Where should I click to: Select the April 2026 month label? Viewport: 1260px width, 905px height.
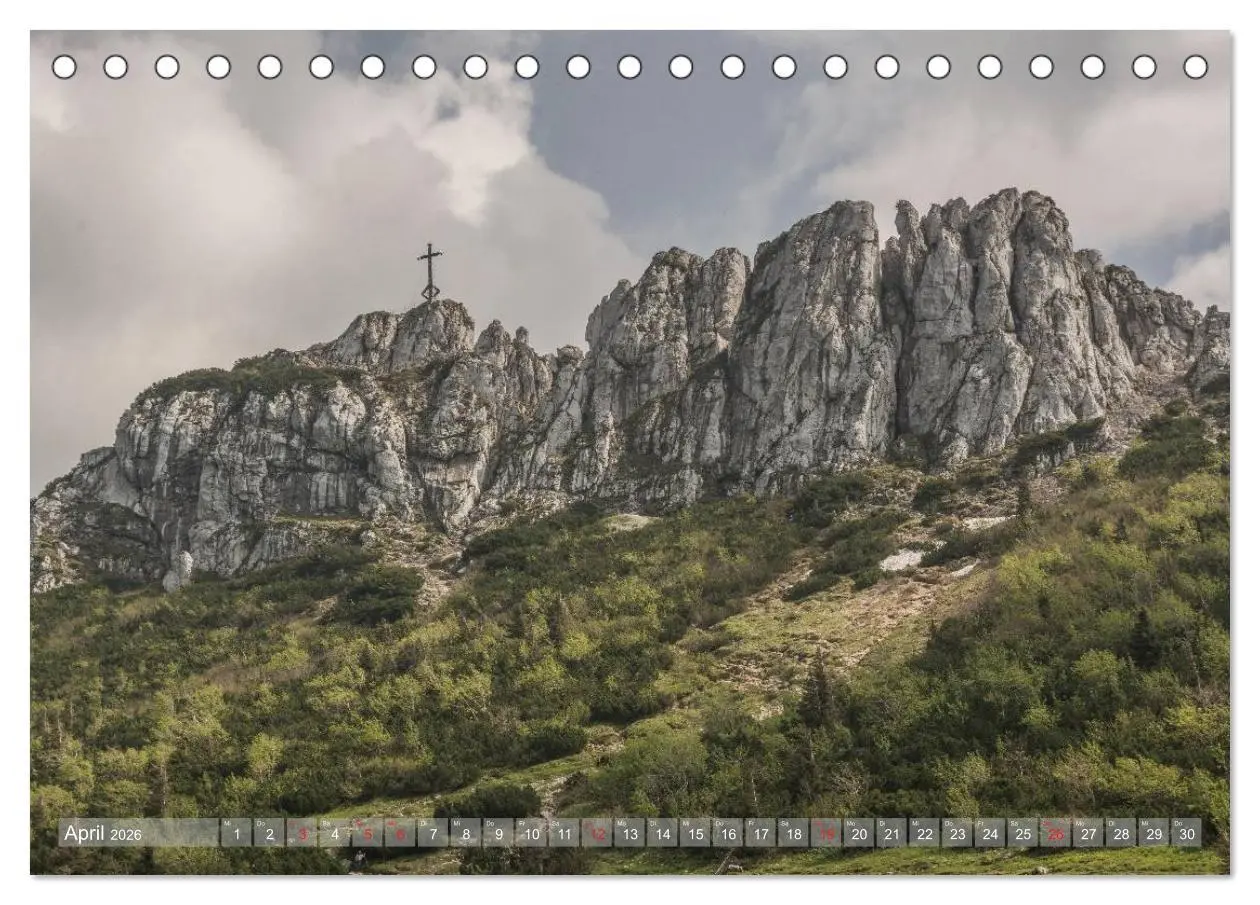[103, 833]
